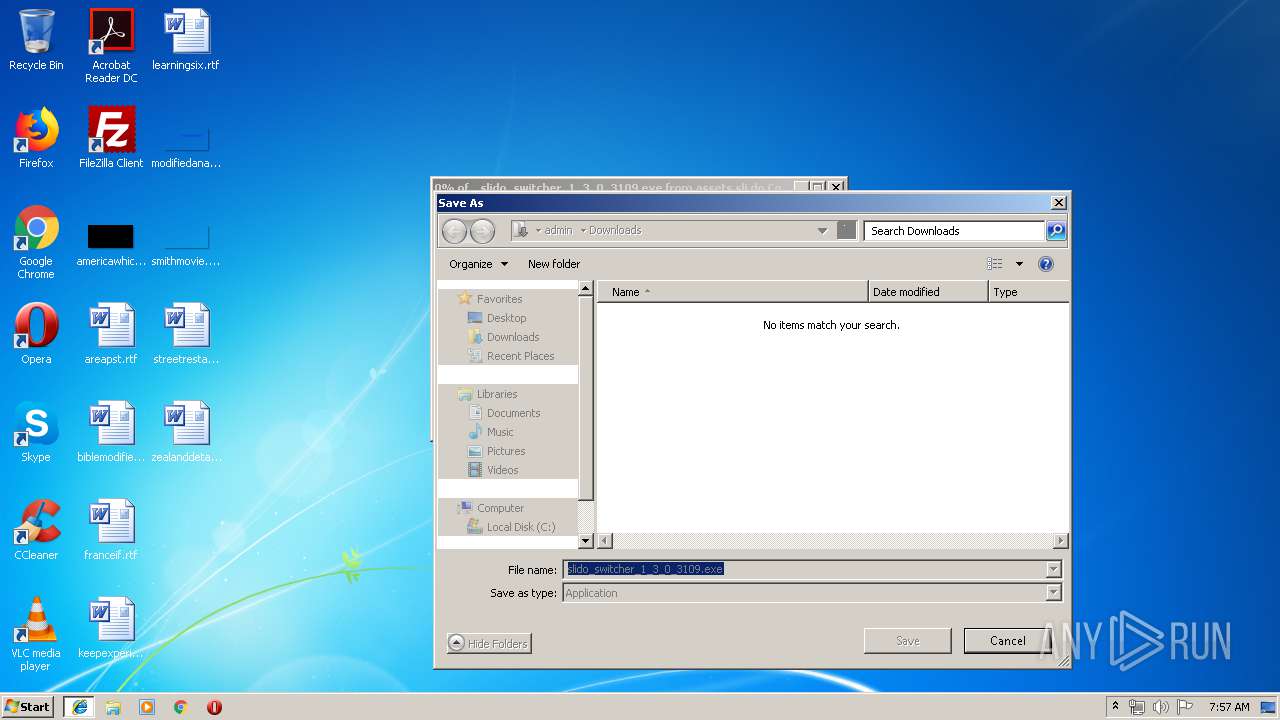Click the admin breadcrumb in address bar
Screen dimensions: 1280x720
pos(558,231)
